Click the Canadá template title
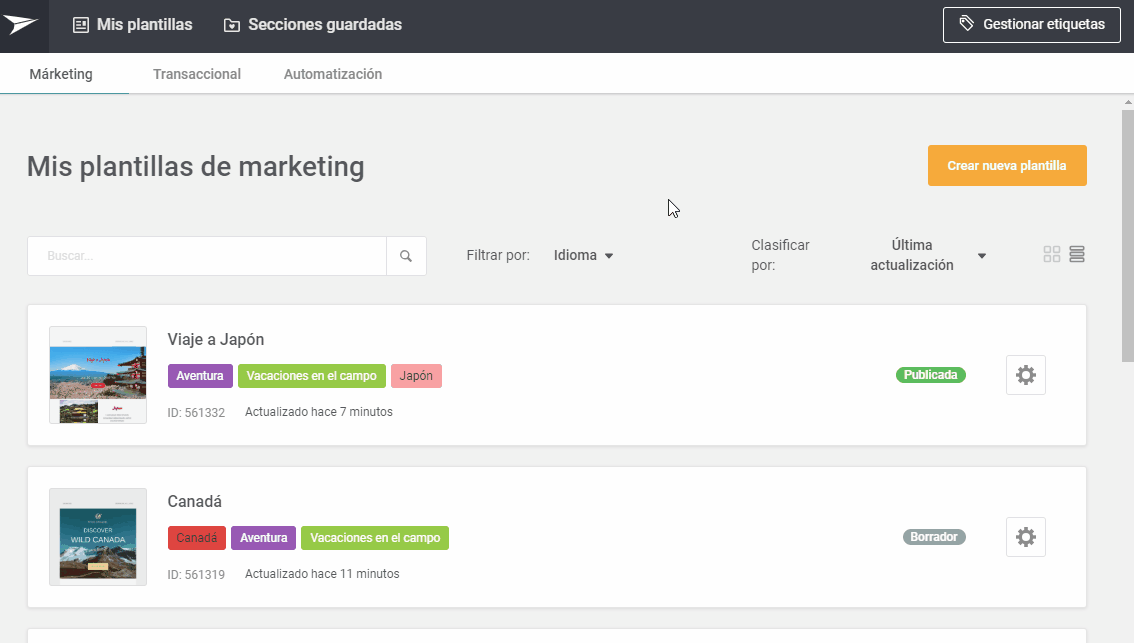The width and height of the screenshot is (1134, 643). (x=195, y=501)
